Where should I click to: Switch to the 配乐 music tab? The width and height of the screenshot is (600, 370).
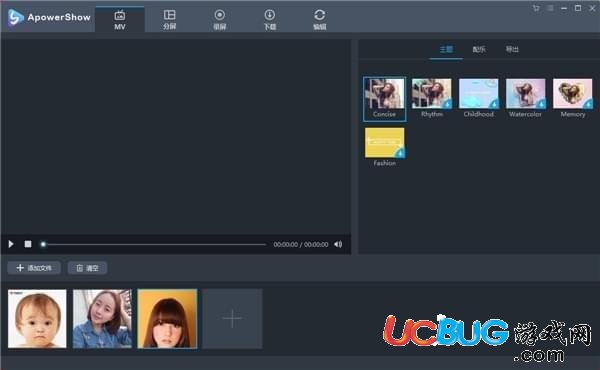pos(479,49)
